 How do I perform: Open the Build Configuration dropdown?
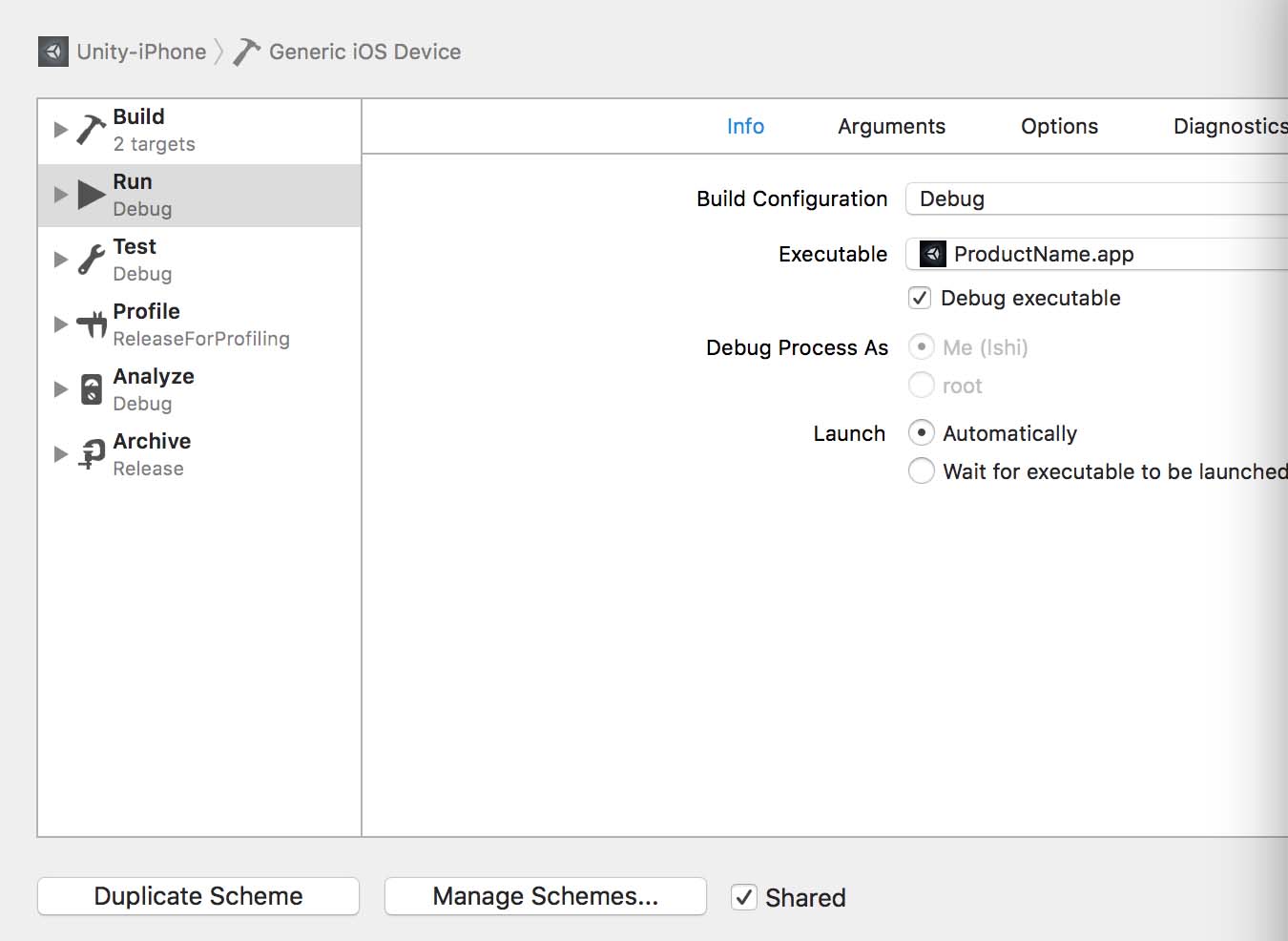coord(1095,199)
